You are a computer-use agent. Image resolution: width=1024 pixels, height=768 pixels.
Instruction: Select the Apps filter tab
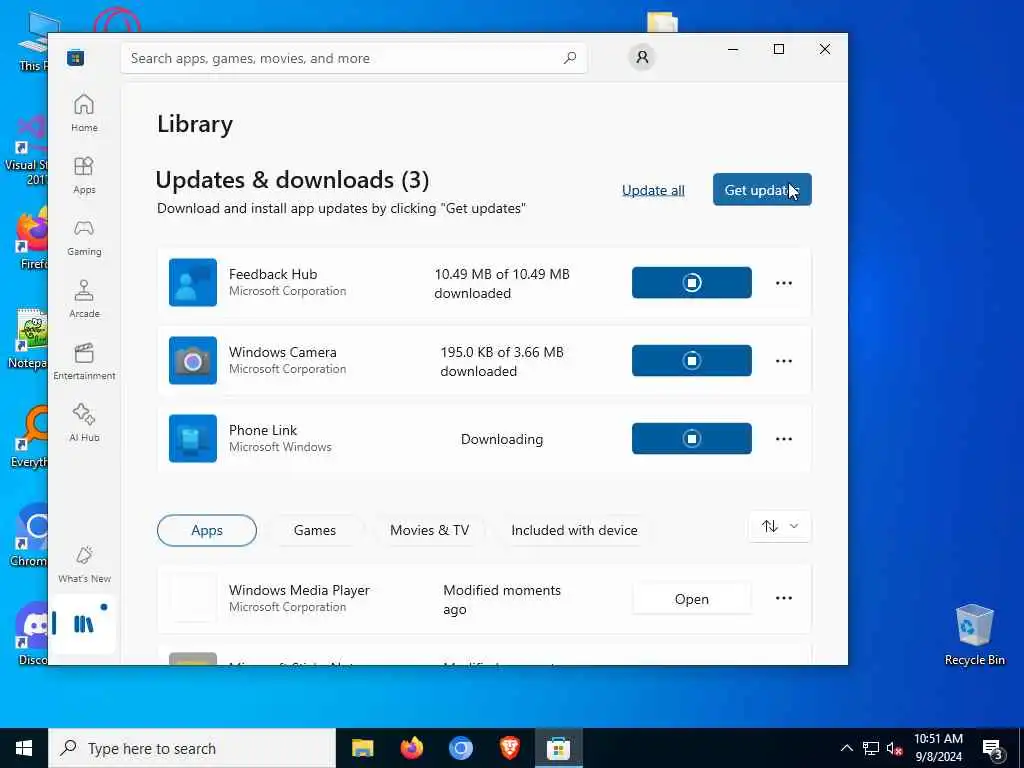click(207, 530)
